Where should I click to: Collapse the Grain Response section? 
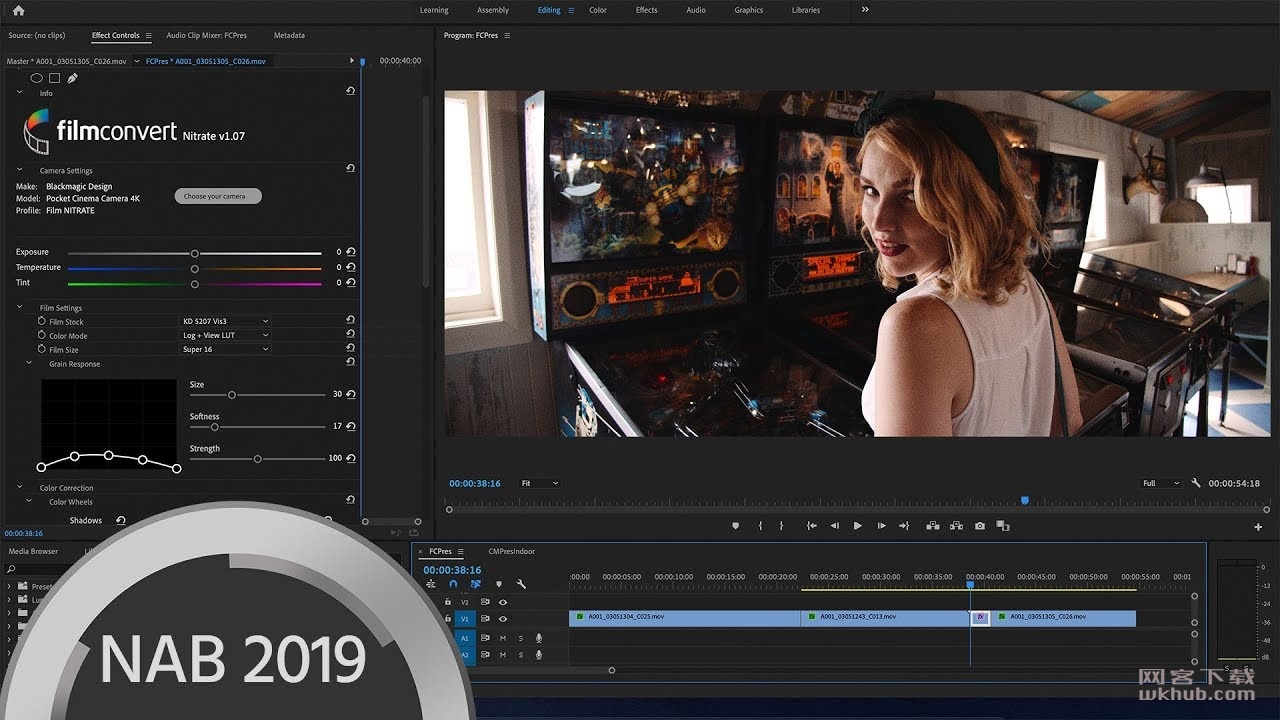29,364
